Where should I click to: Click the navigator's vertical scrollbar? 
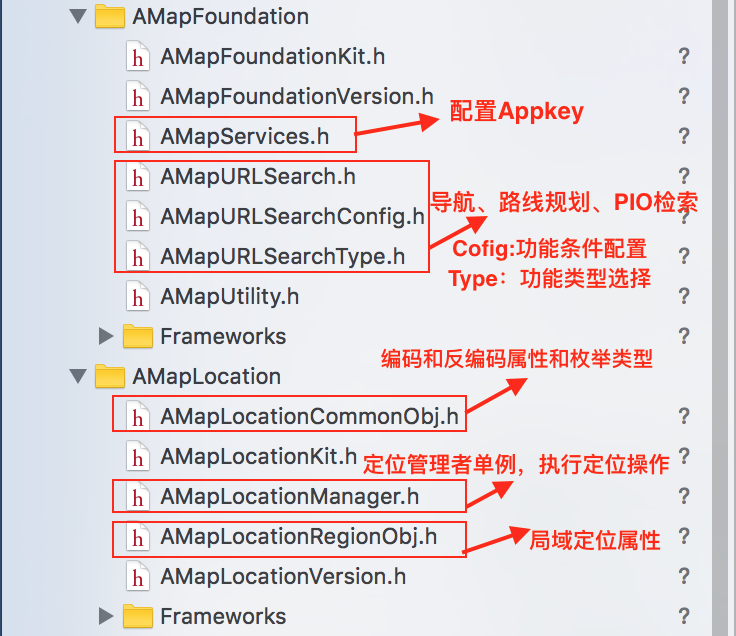(720, 318)
